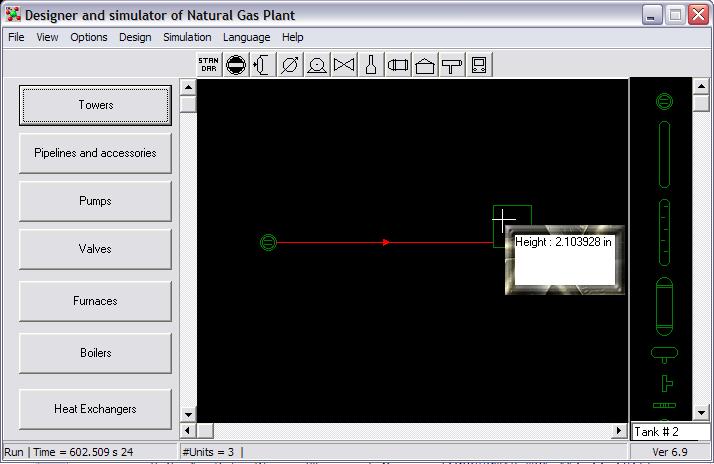Pick the flat segmented bar in the palette
The width and height of the screenshot is (714, 464).
click(664, 405)
